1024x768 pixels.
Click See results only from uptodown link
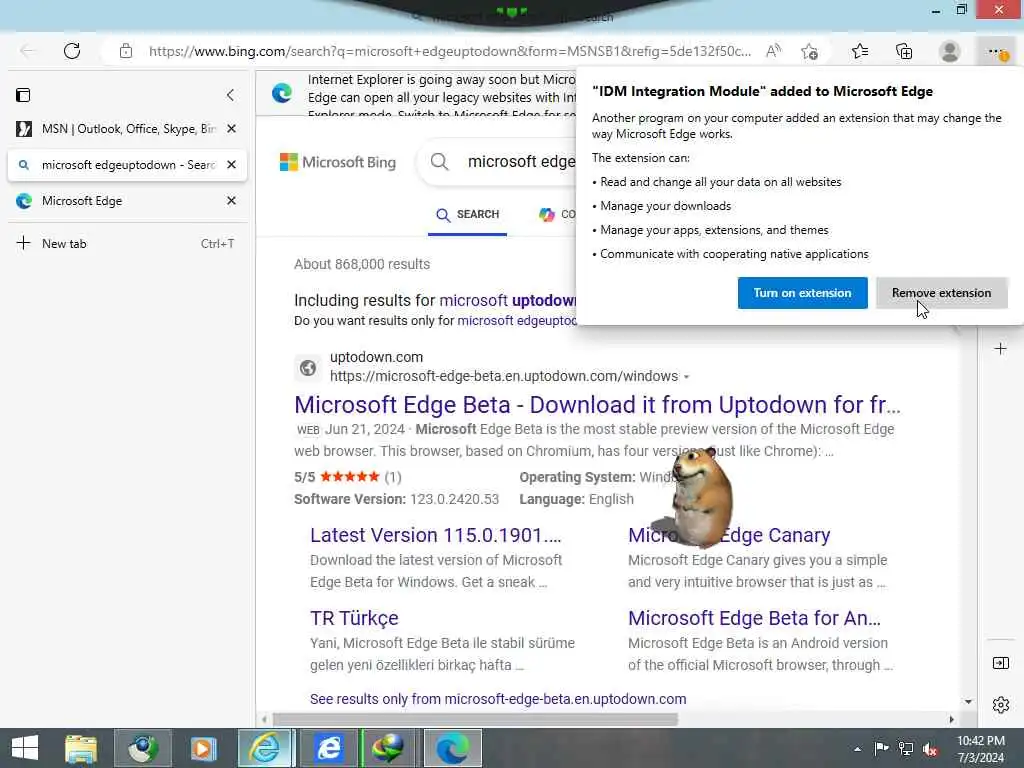click(x=498, y=699)
